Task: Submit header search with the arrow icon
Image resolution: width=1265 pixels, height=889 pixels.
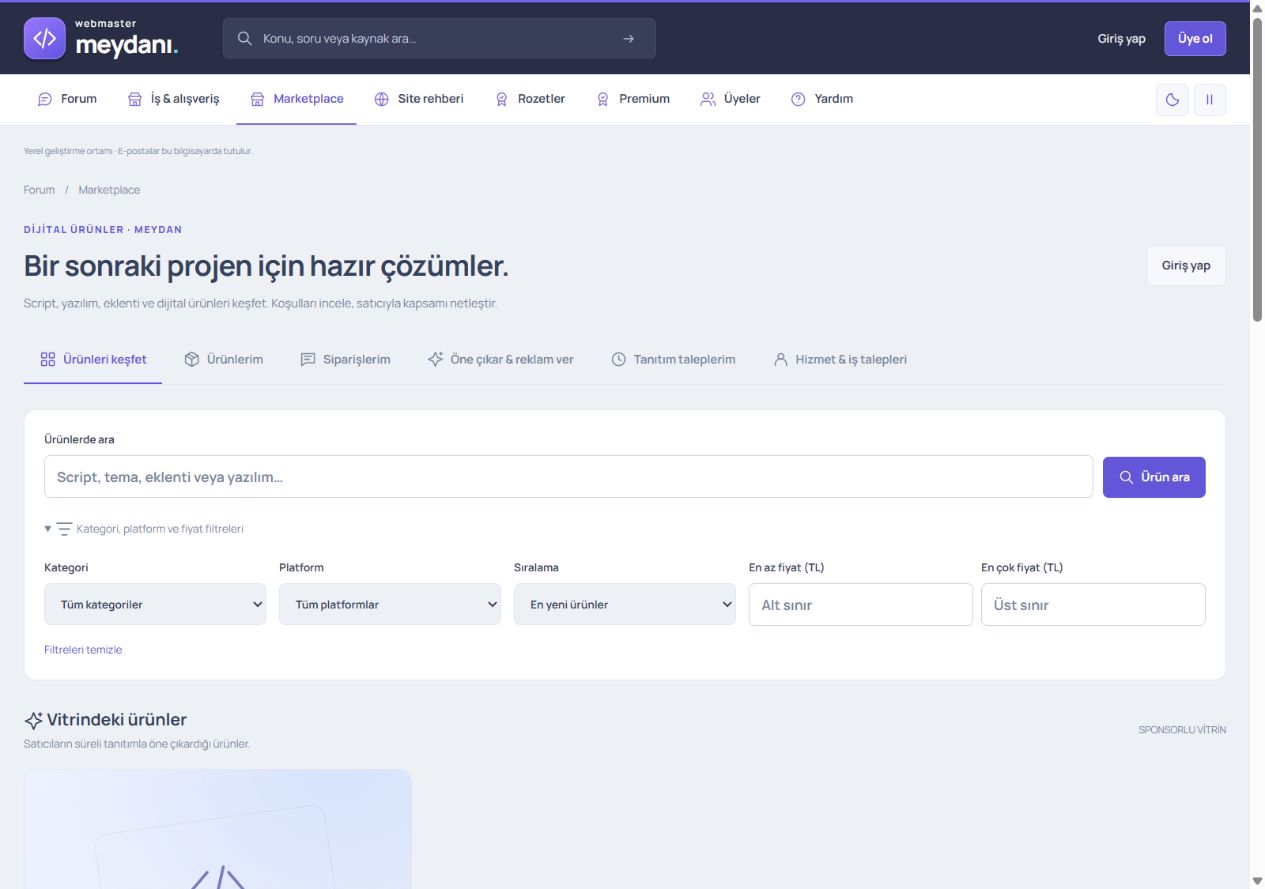Action: click(628, 38)
